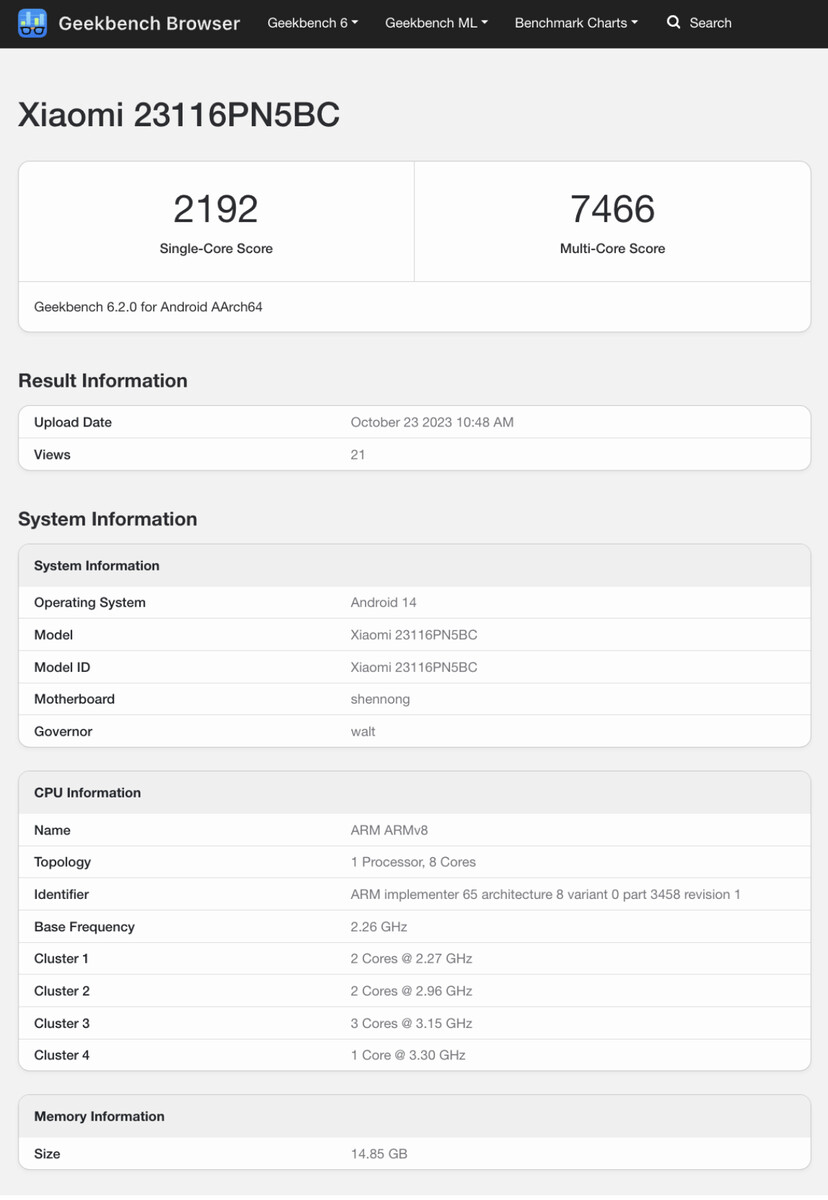The height and width of the screenshot is (1200, 828).
Task: Click the Geekbench Browser title link
Action: tap(149, 22)
